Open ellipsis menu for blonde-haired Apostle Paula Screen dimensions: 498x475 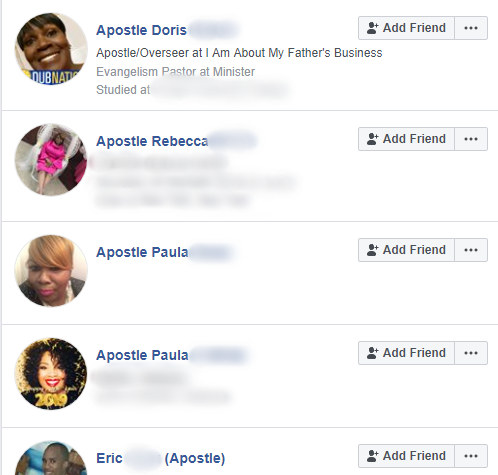(471, 250)
